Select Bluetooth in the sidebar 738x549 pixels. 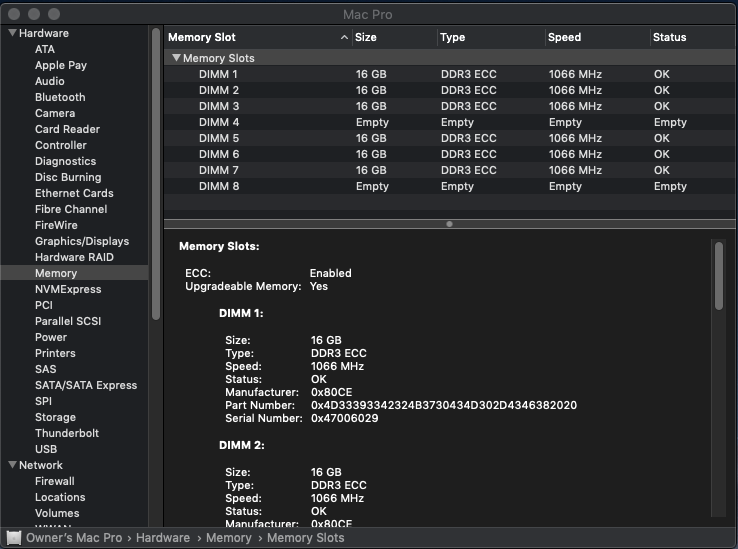click(x=60, y=97)
